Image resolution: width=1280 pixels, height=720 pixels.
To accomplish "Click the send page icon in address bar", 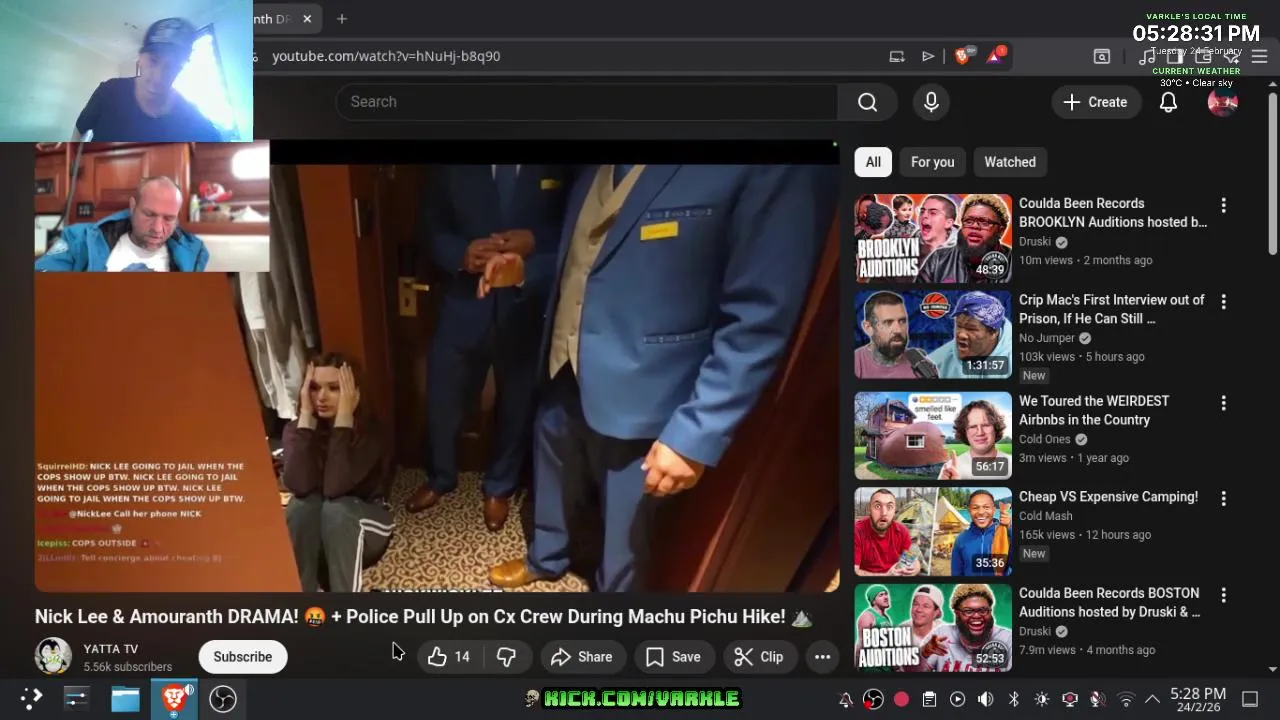I will pos(928,56).
